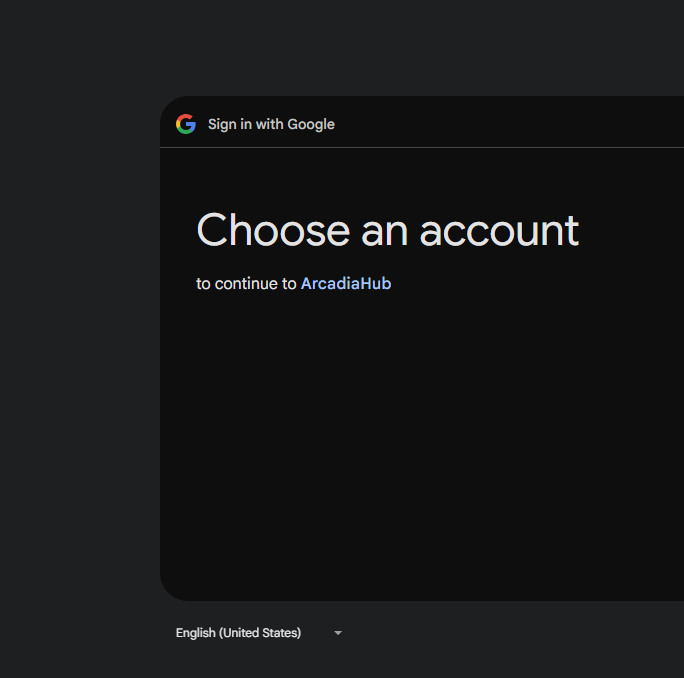Click the word "an" in the heading

[x=385, y=230]
